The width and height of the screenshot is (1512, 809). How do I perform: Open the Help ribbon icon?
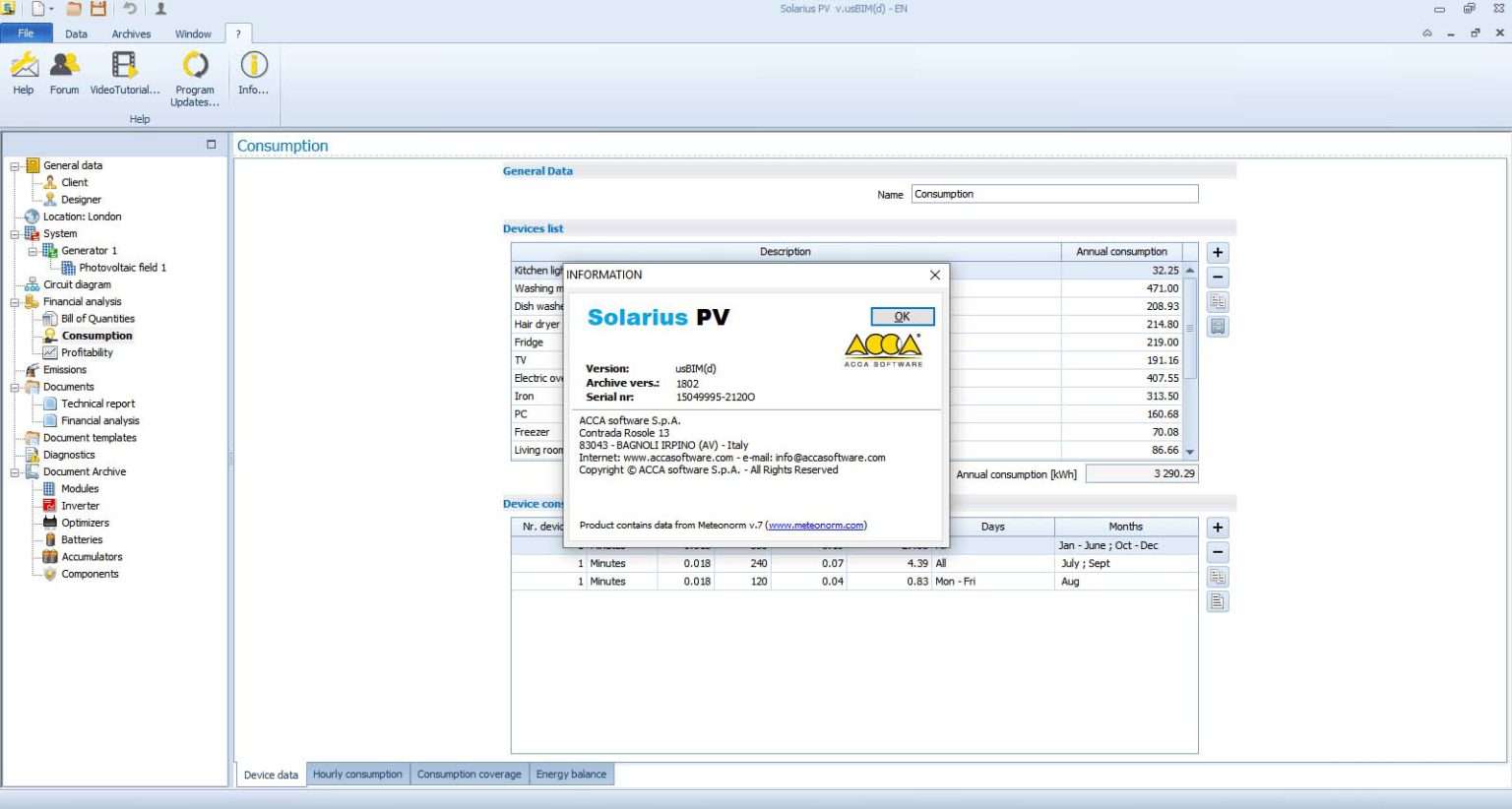coord(24,74)
